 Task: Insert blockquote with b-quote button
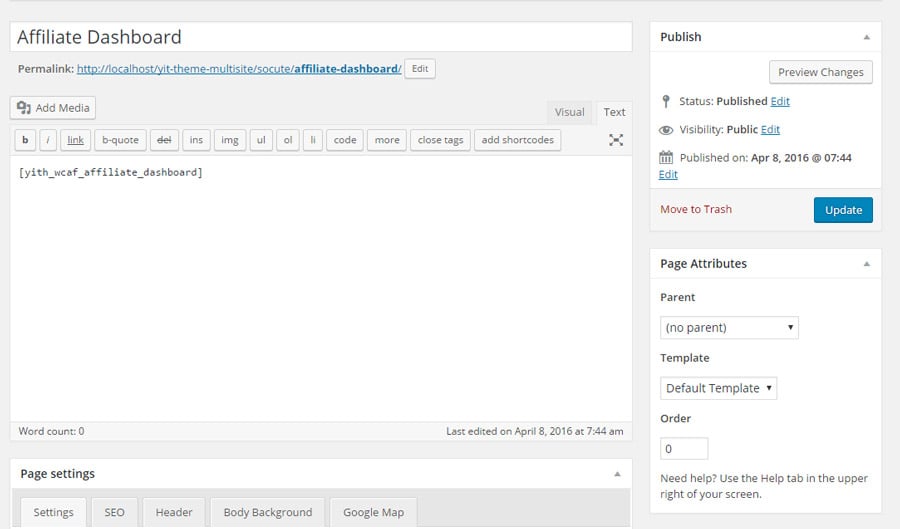pyautogui.click(x=121, y=140)
